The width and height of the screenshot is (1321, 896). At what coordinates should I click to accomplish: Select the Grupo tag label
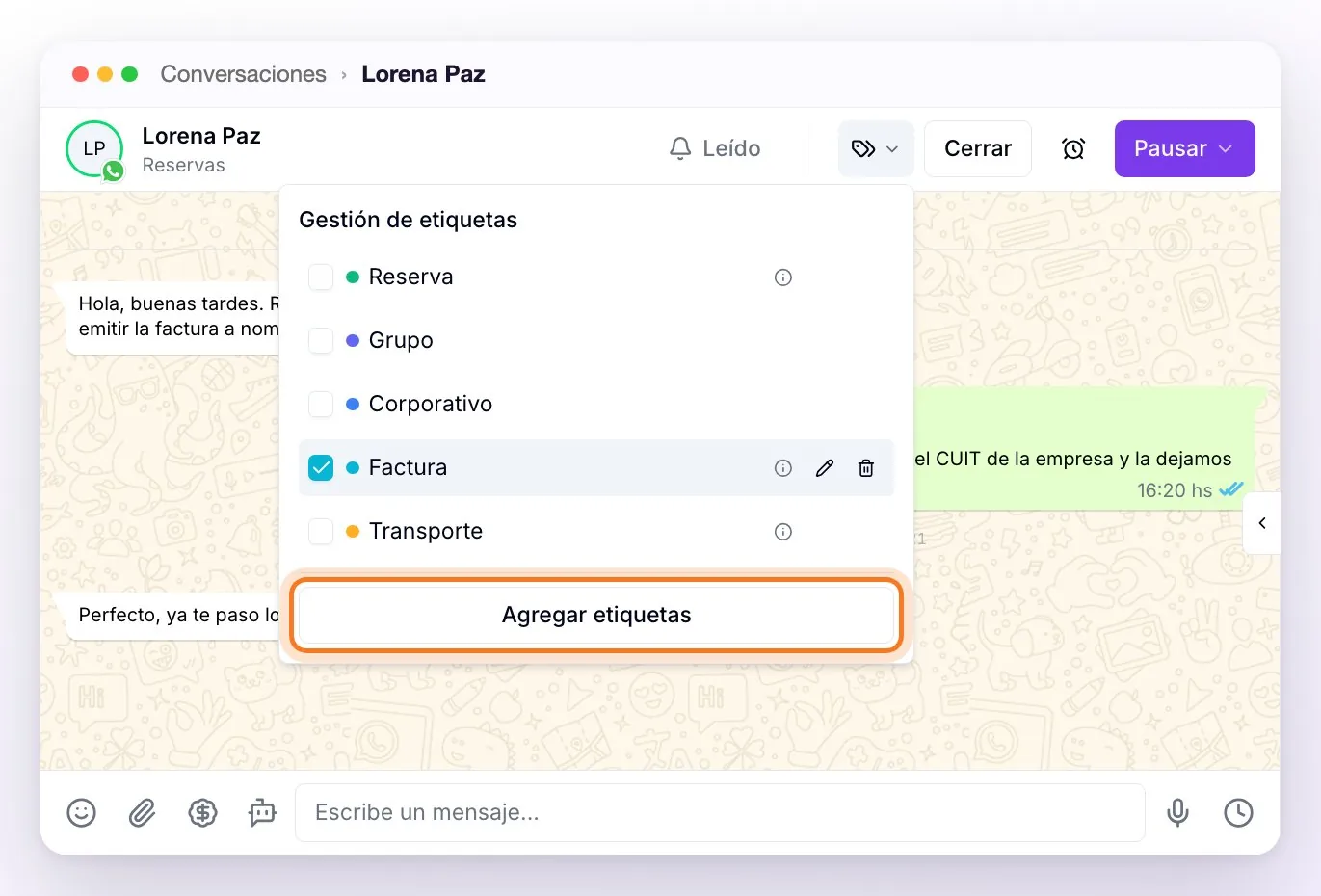tap(401, 341)
